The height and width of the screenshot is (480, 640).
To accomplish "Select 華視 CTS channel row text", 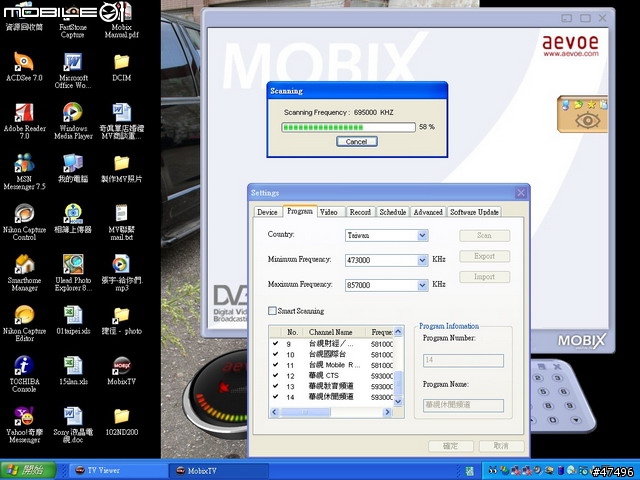I will pyautogui.click(x=324, y=376).
